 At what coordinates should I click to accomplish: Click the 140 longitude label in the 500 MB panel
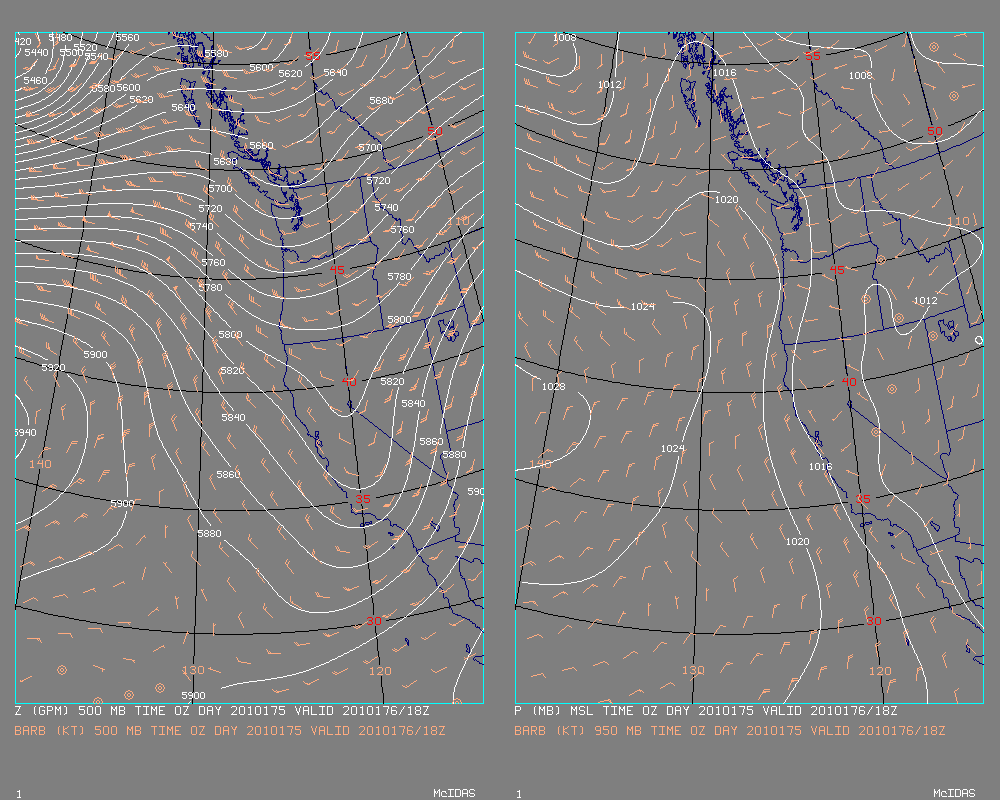[x=40, y=464]
